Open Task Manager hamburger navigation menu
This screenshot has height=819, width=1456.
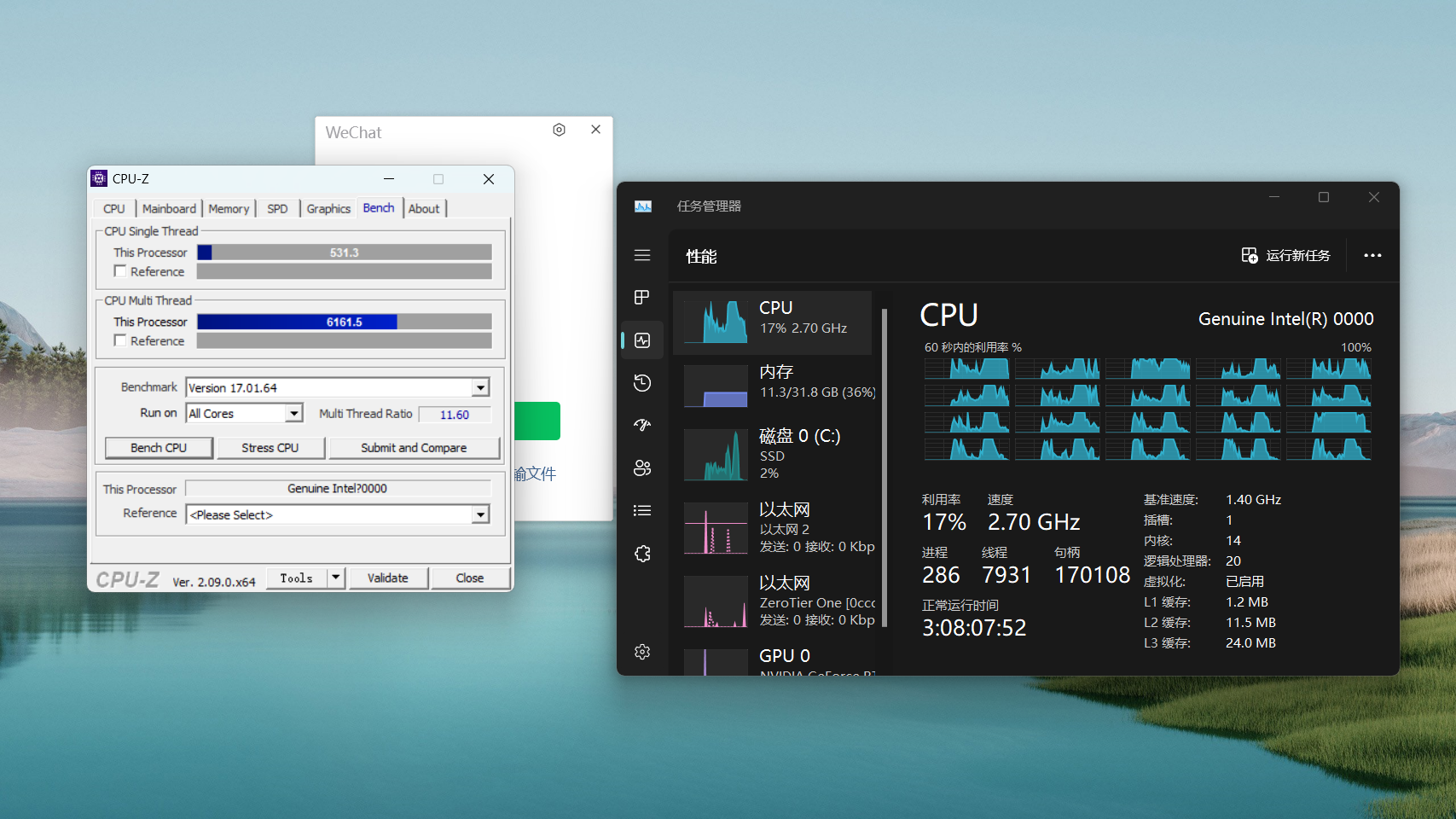pos(642,255)
